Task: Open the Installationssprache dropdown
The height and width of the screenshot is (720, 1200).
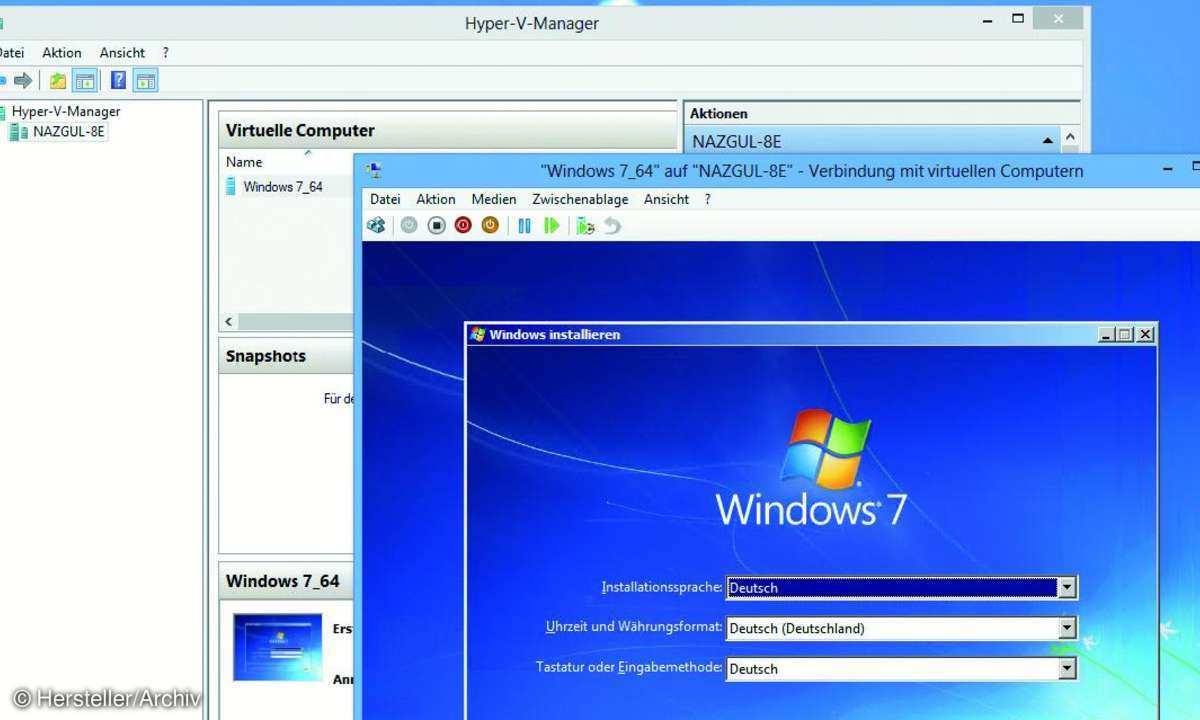Action: pyautogui.click(x=1067, y=588)
